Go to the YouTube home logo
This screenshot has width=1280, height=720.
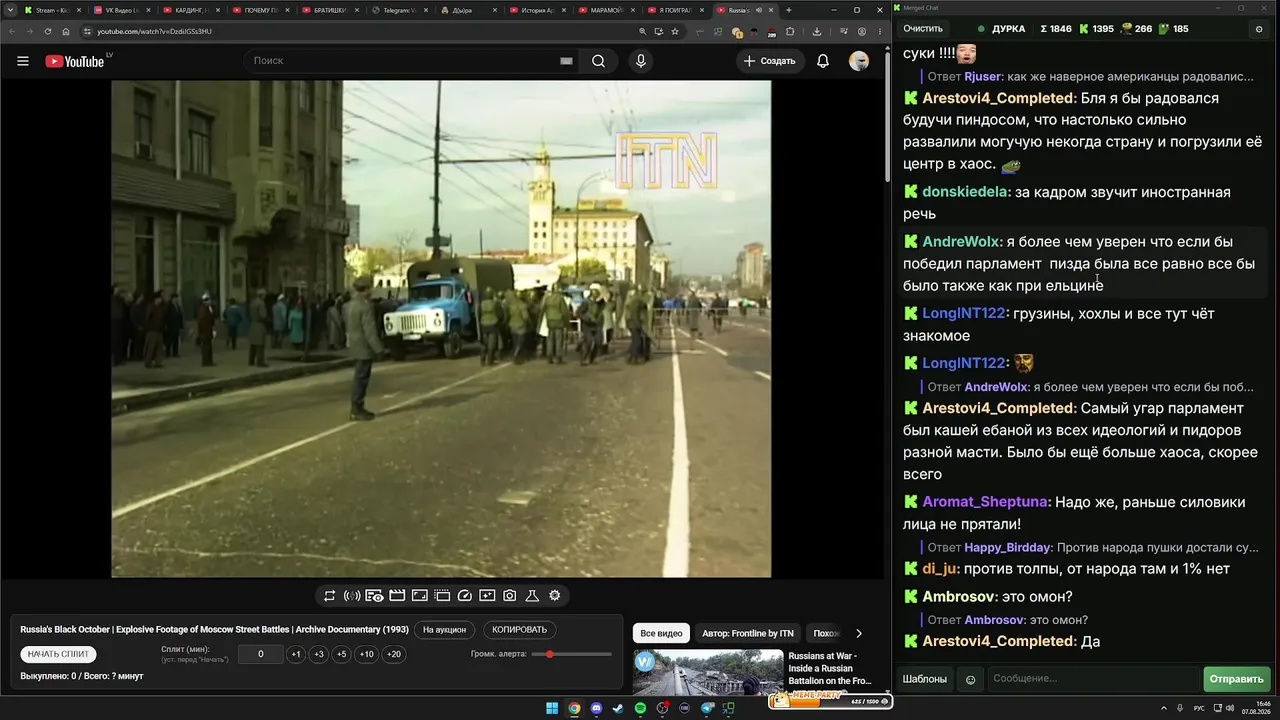click(75, 61)
